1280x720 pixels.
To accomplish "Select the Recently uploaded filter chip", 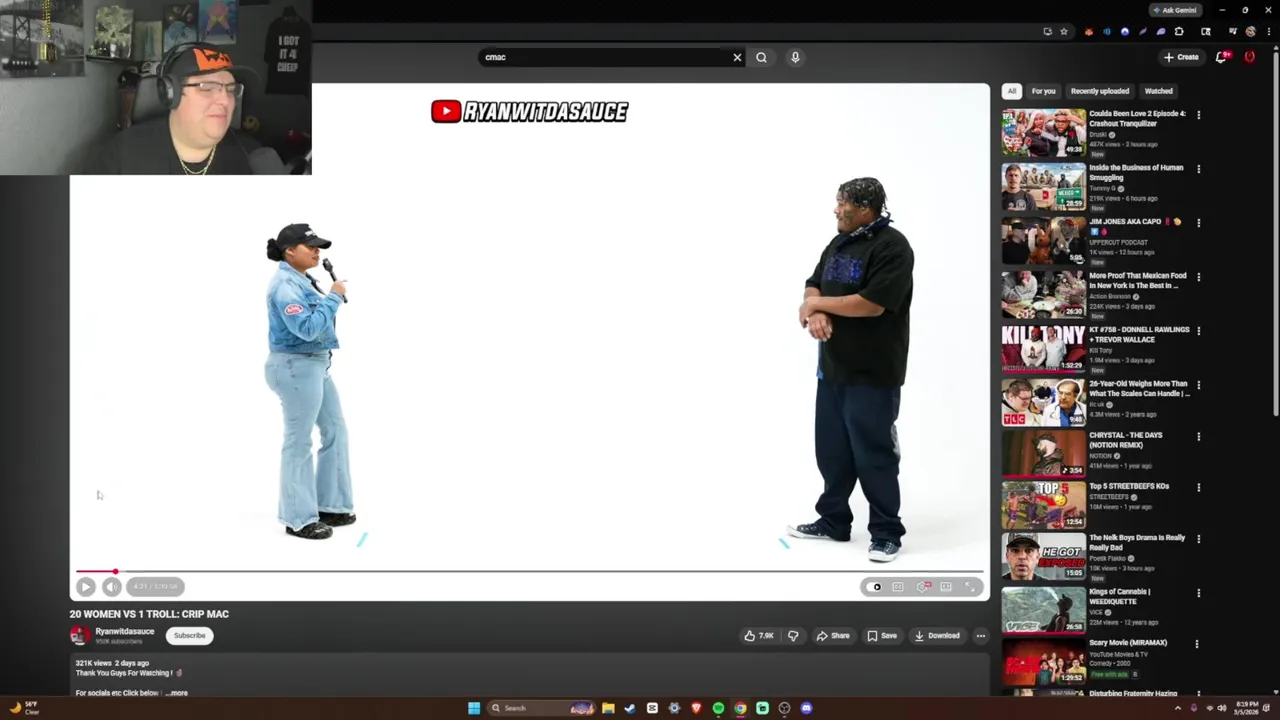I will tap(1100, 91).
